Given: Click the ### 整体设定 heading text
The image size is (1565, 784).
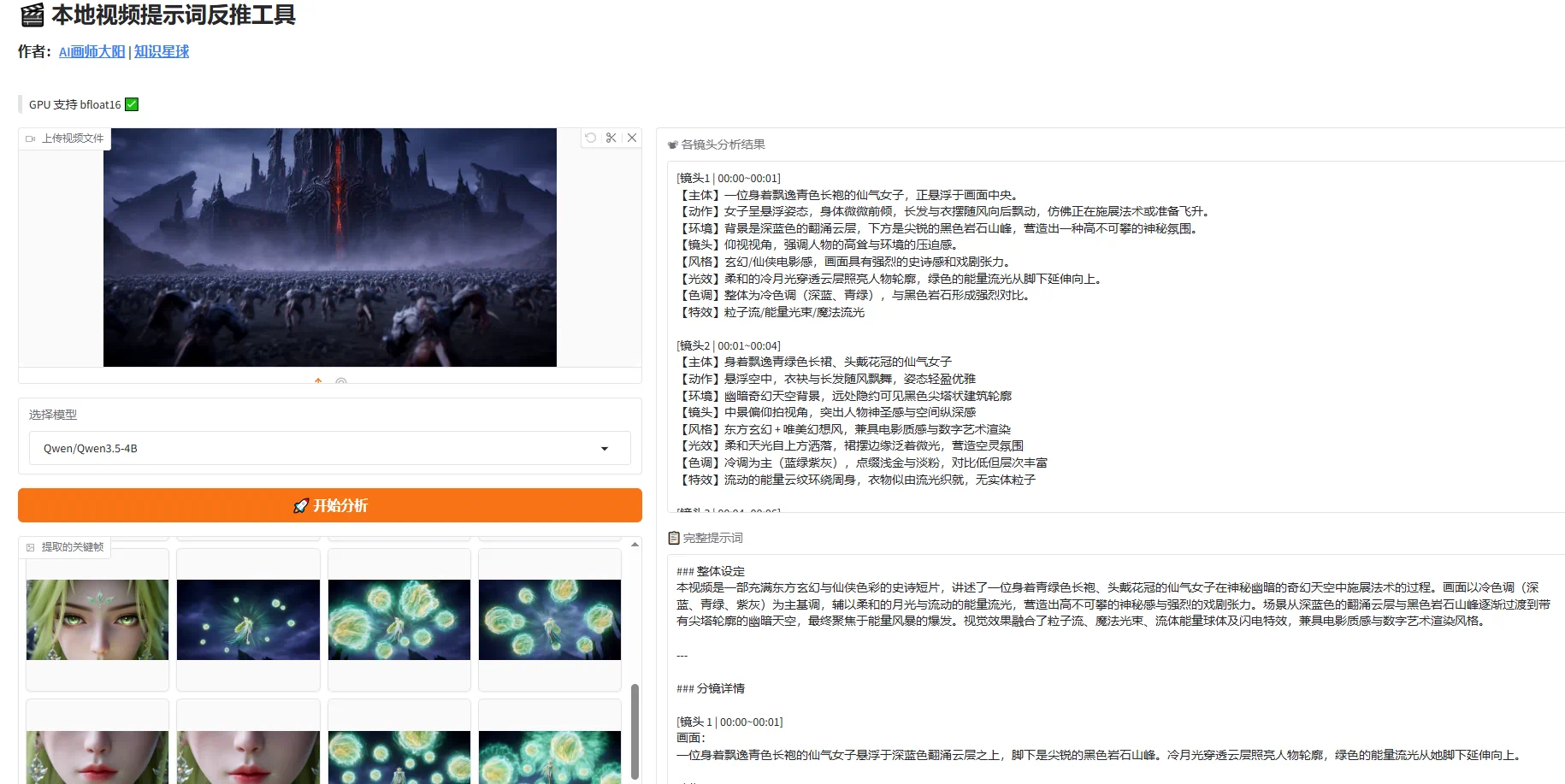Looking at the screenshot, I should [711, 572].
